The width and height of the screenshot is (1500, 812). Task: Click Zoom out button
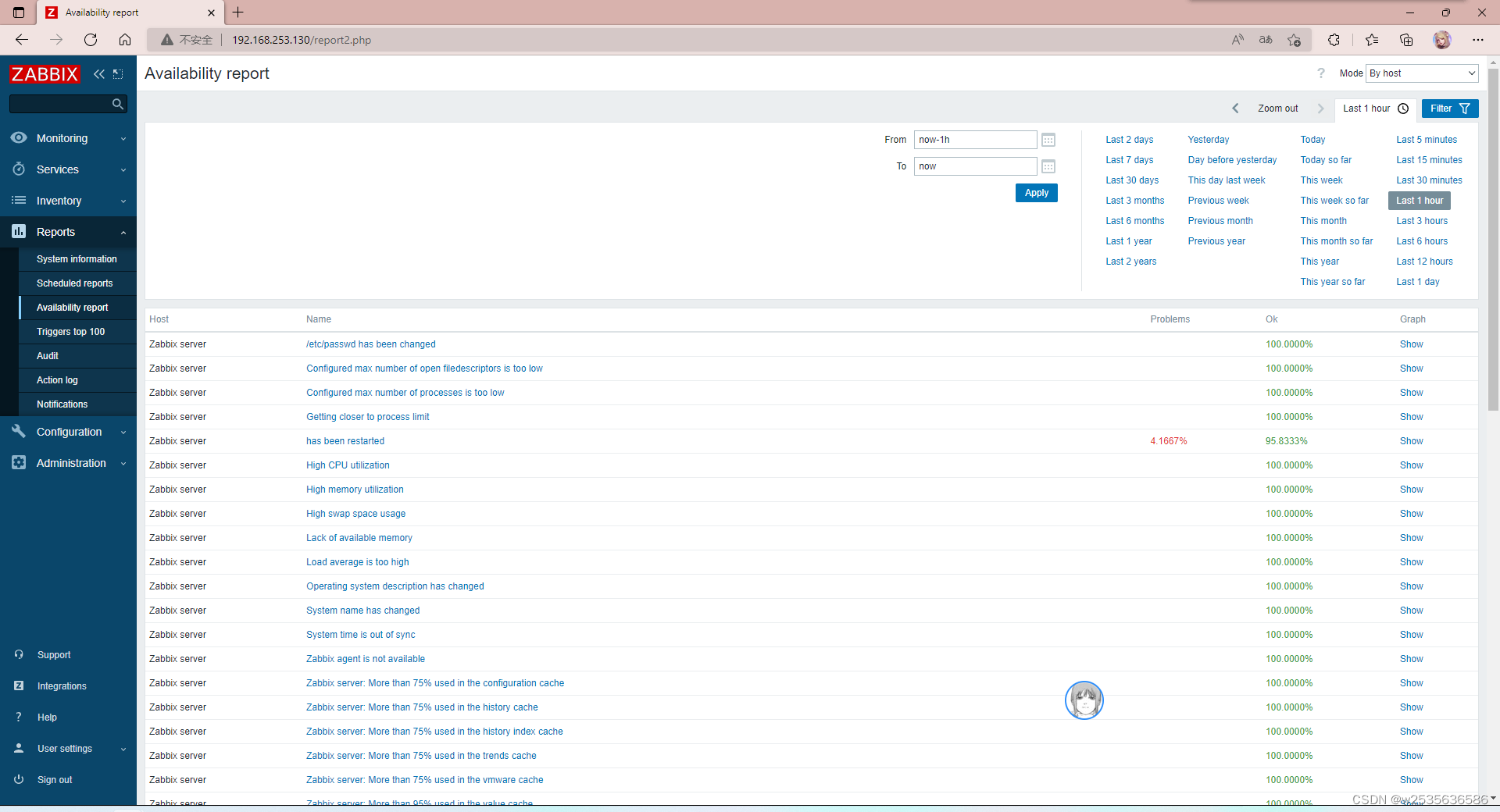tap(1277, 109)
